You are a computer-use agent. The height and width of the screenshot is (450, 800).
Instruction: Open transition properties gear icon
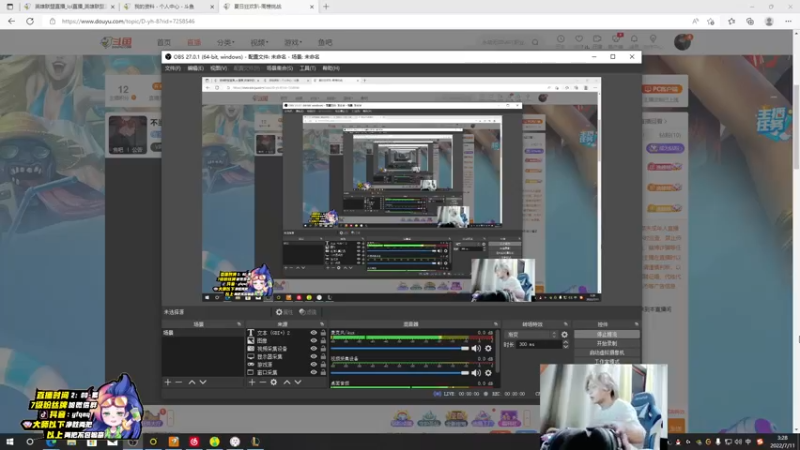[564, 335]
